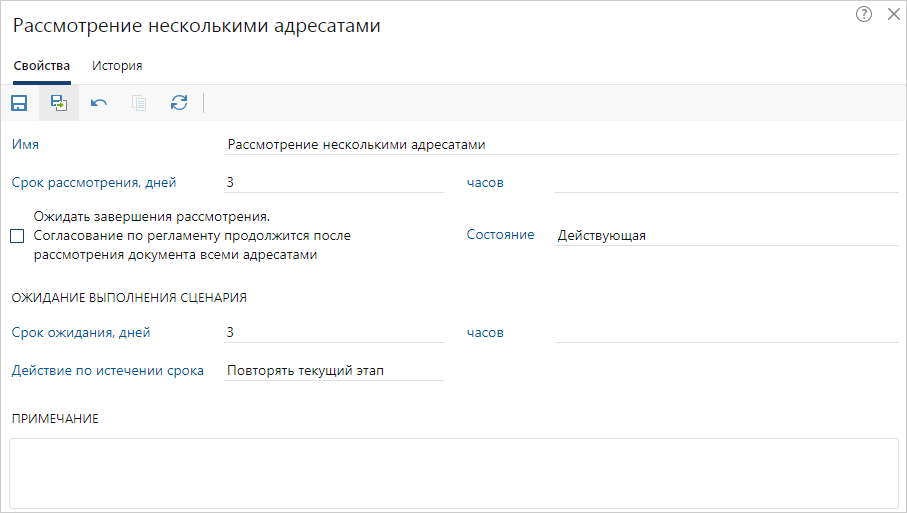The image size is (907, 513).
Task: Select the "Свойства" tab
Action: [x=41, y=66]
